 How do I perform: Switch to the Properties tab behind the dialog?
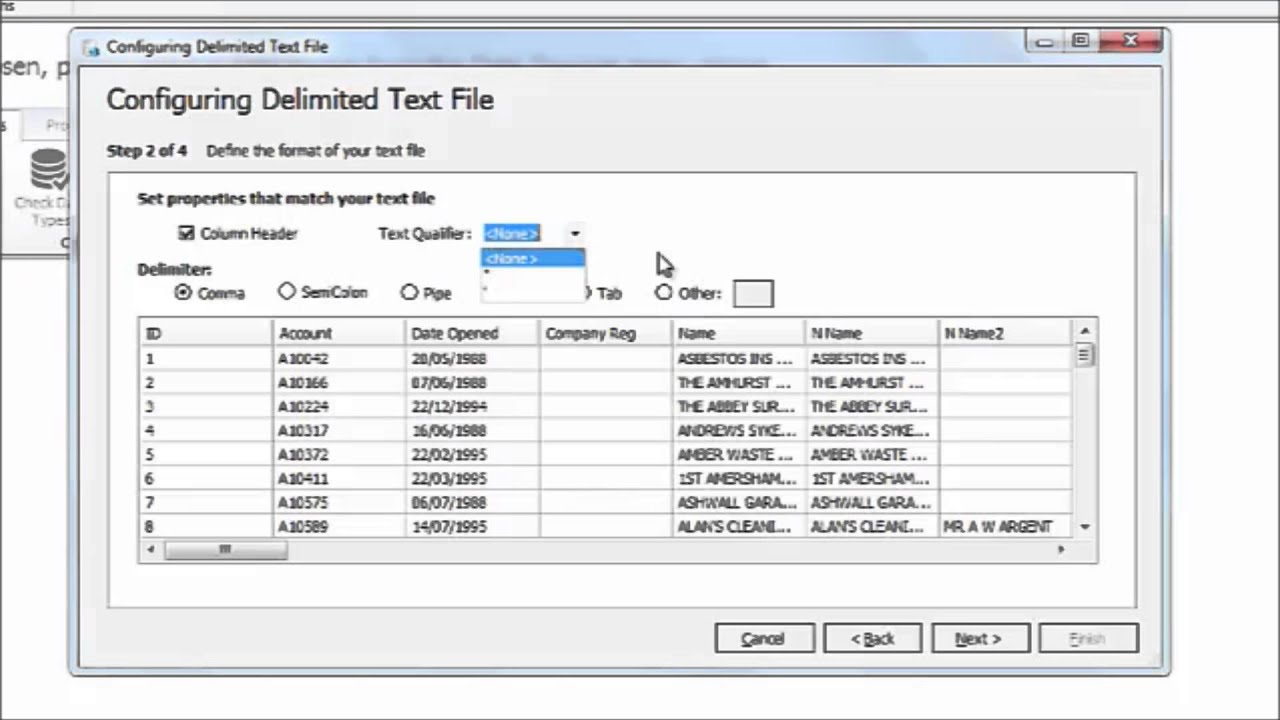point(57,125)
